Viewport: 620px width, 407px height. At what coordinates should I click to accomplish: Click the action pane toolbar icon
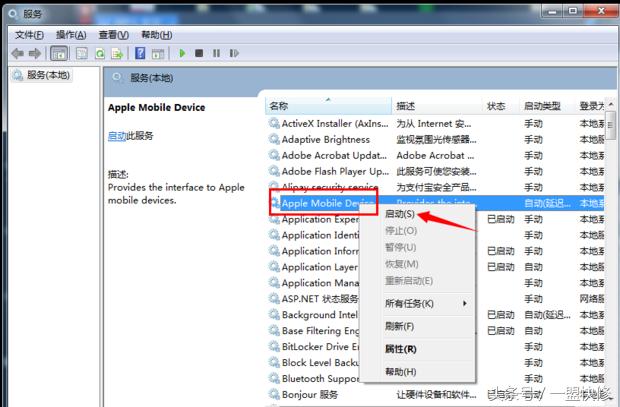coord(158,53)
